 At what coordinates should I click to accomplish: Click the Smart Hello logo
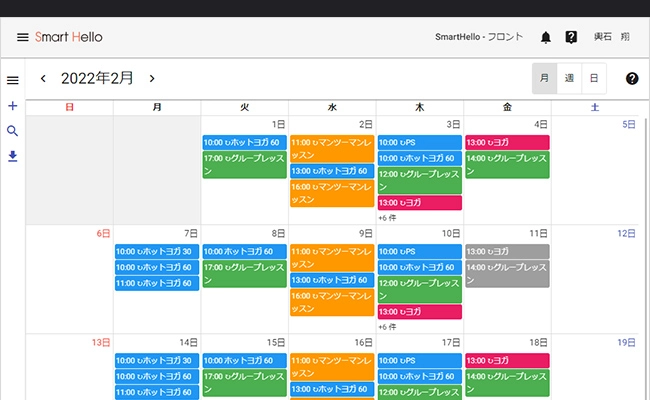click(69, 37)
